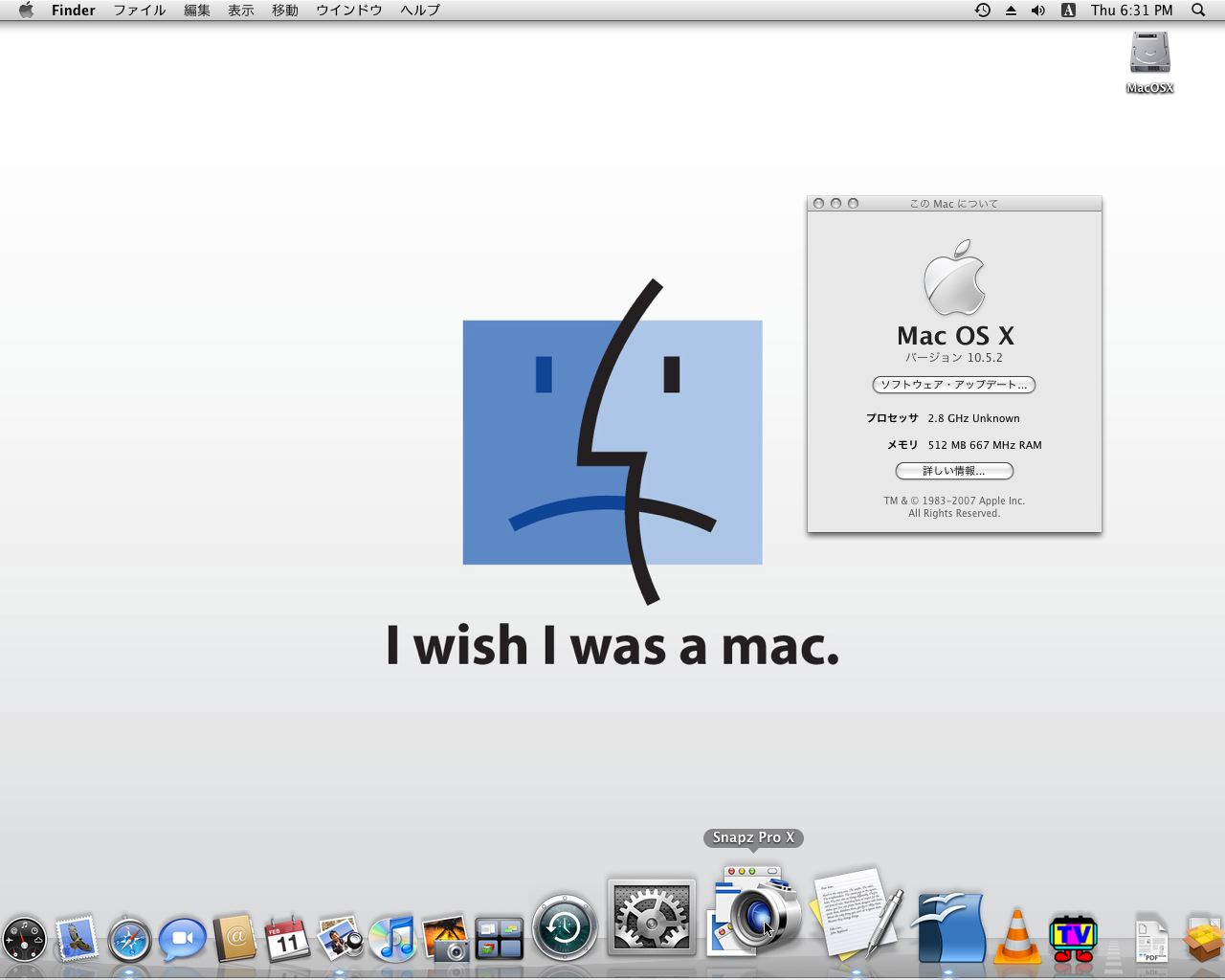Open the PDF document in the Dock

[x=1151, y=939]
